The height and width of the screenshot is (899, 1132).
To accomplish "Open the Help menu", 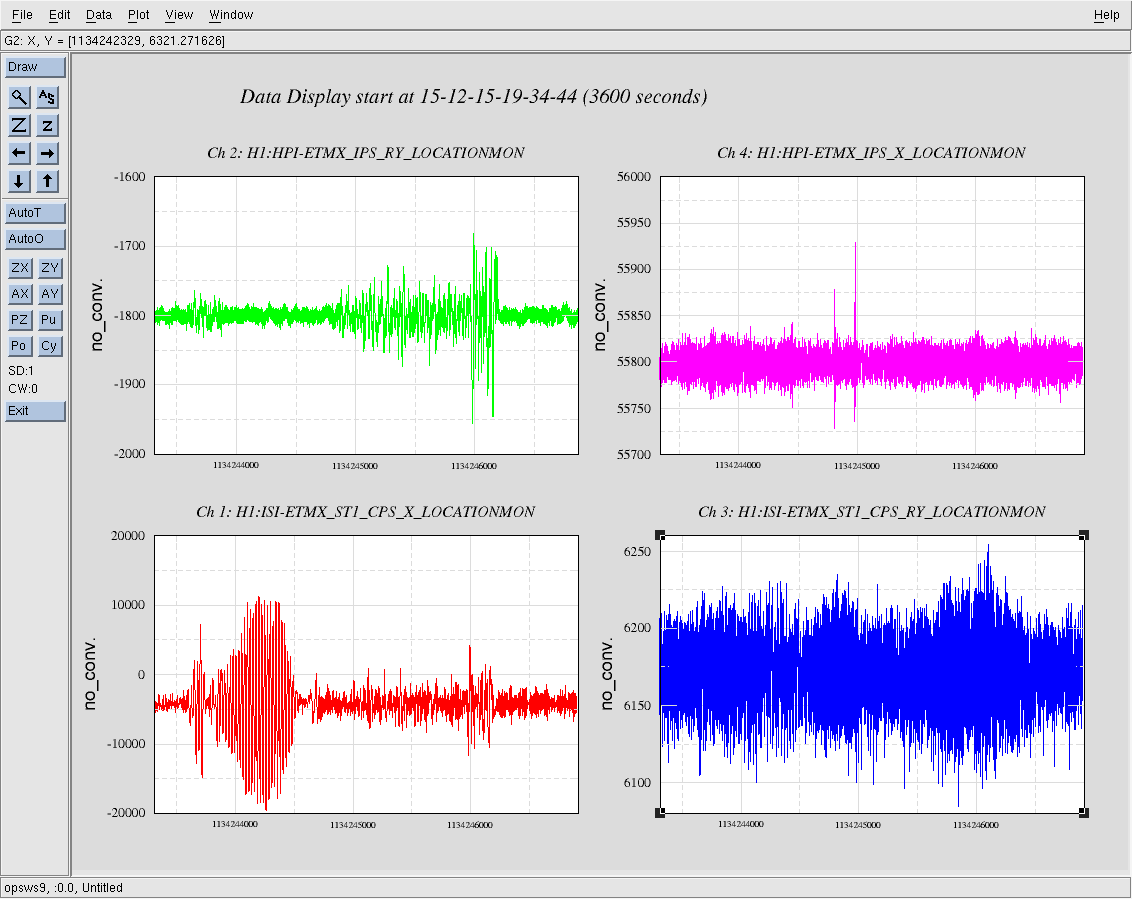I will tap(1106, 14).
